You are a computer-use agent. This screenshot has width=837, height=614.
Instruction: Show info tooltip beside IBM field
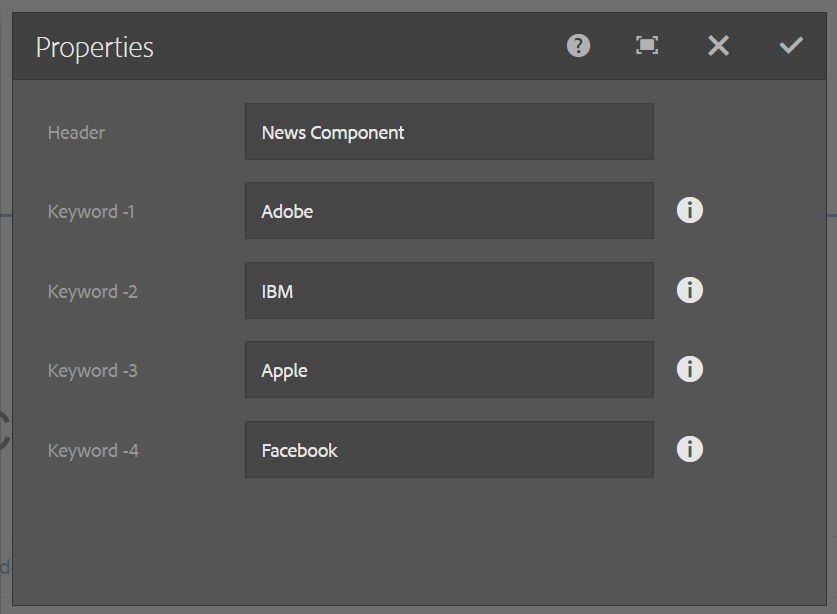point(690,290)
